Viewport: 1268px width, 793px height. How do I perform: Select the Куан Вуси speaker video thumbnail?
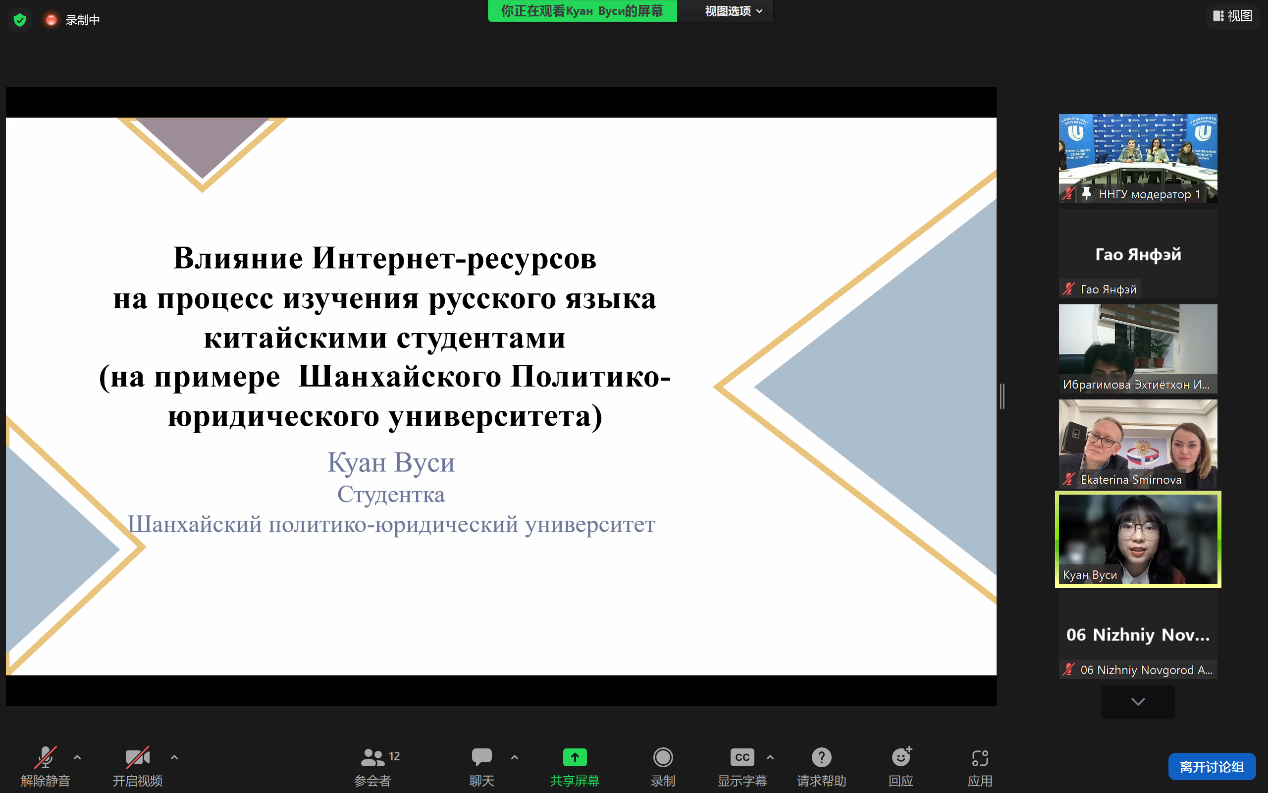tap(1138, 539)
